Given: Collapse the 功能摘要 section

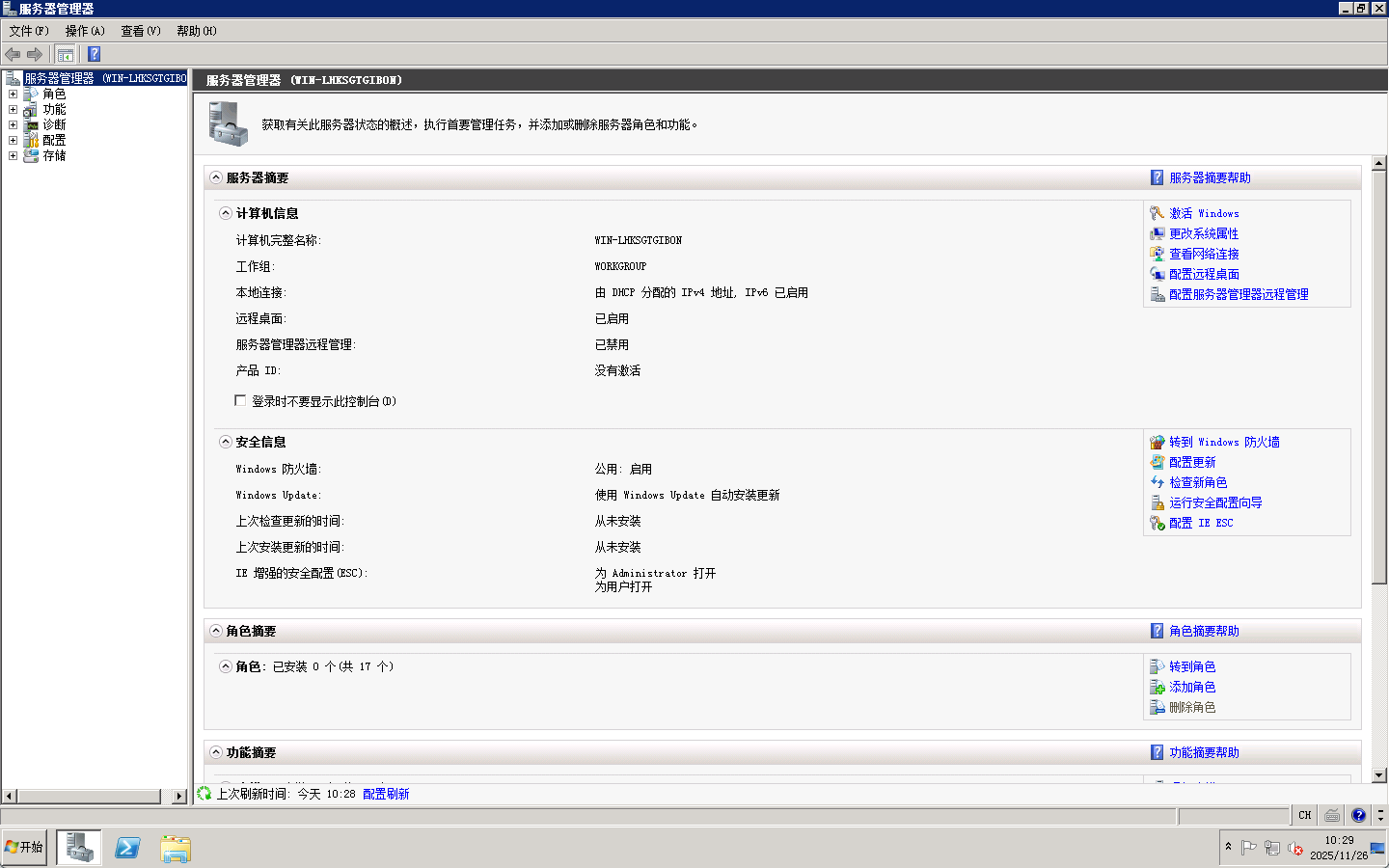Looking at the screenshot, I should pyautogui.click(x=216, y=752).
